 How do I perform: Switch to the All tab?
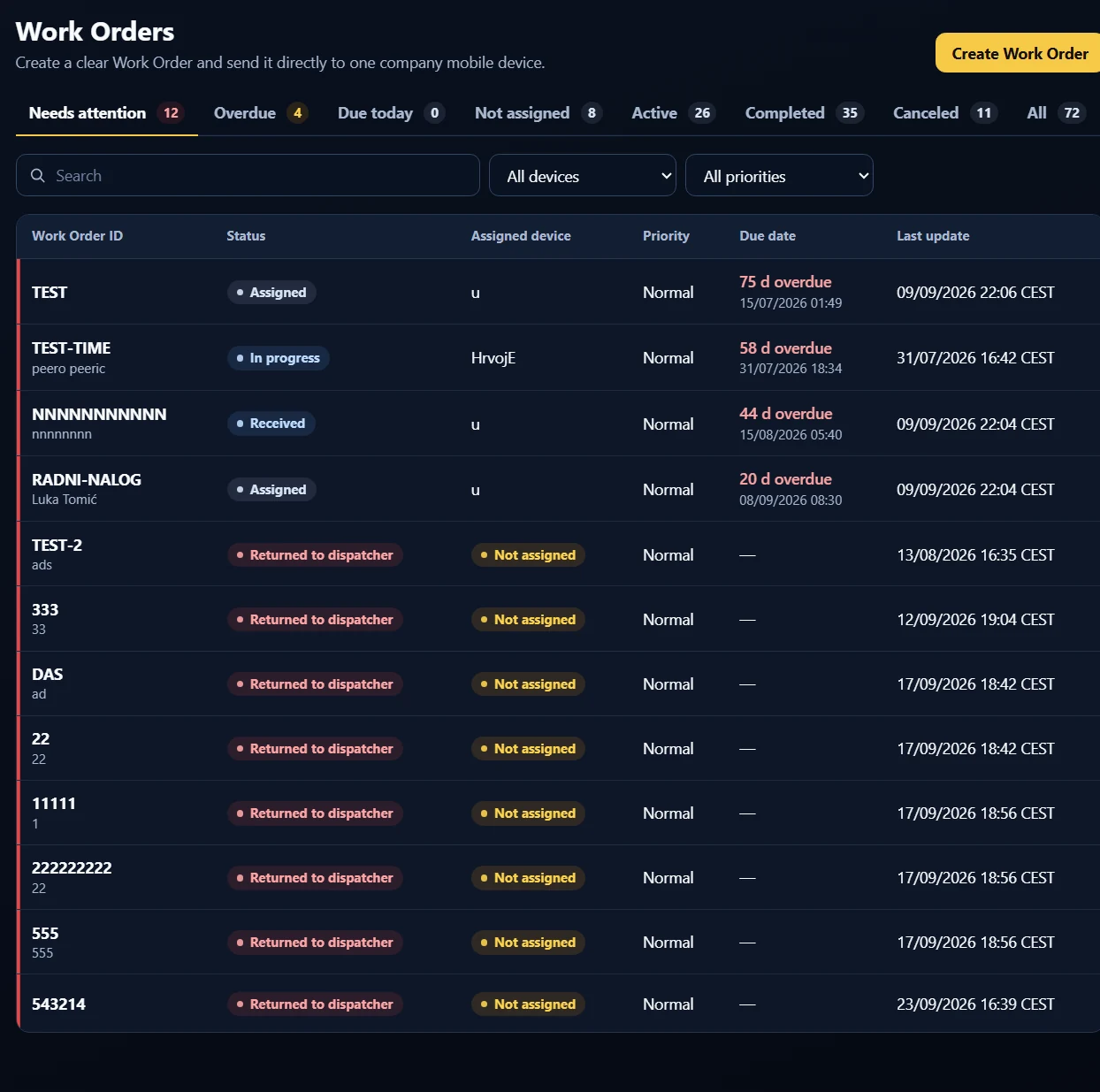tap(1055, 113)
